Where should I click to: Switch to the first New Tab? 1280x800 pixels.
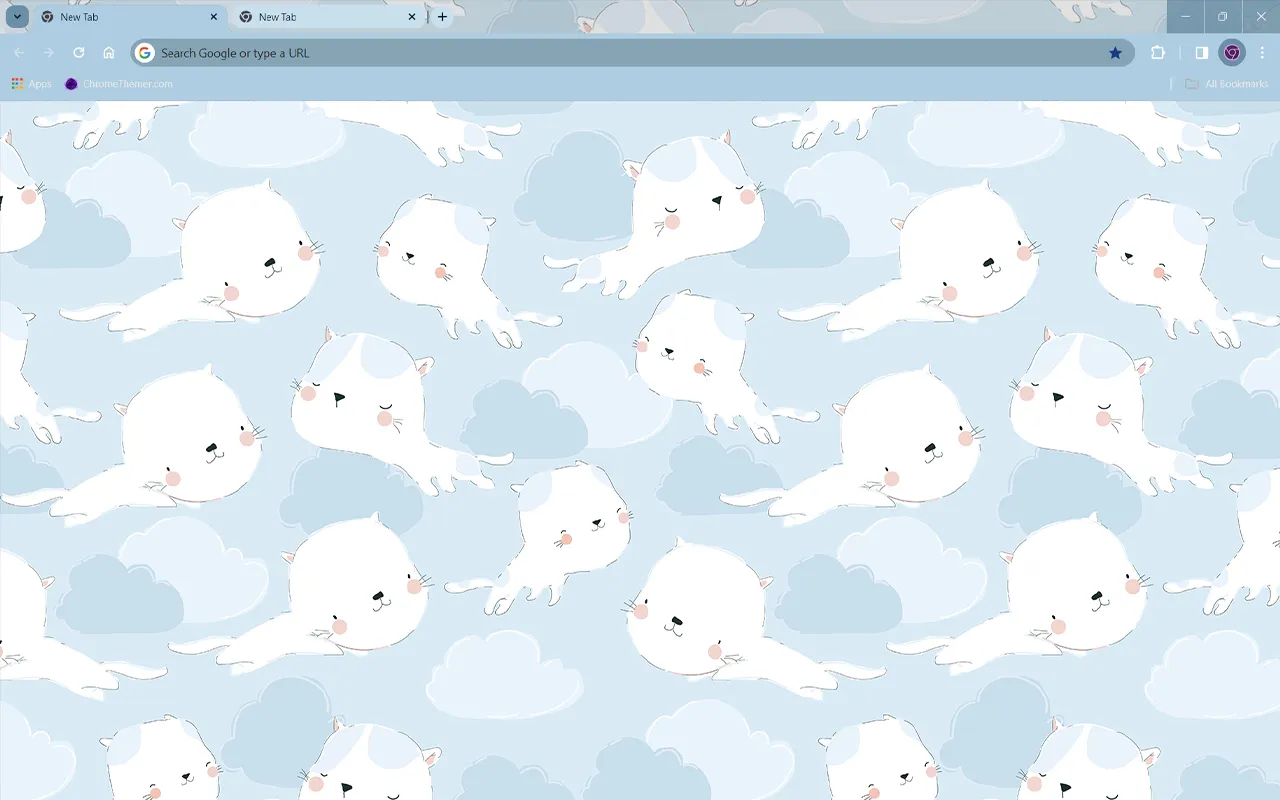click(129, 17)
